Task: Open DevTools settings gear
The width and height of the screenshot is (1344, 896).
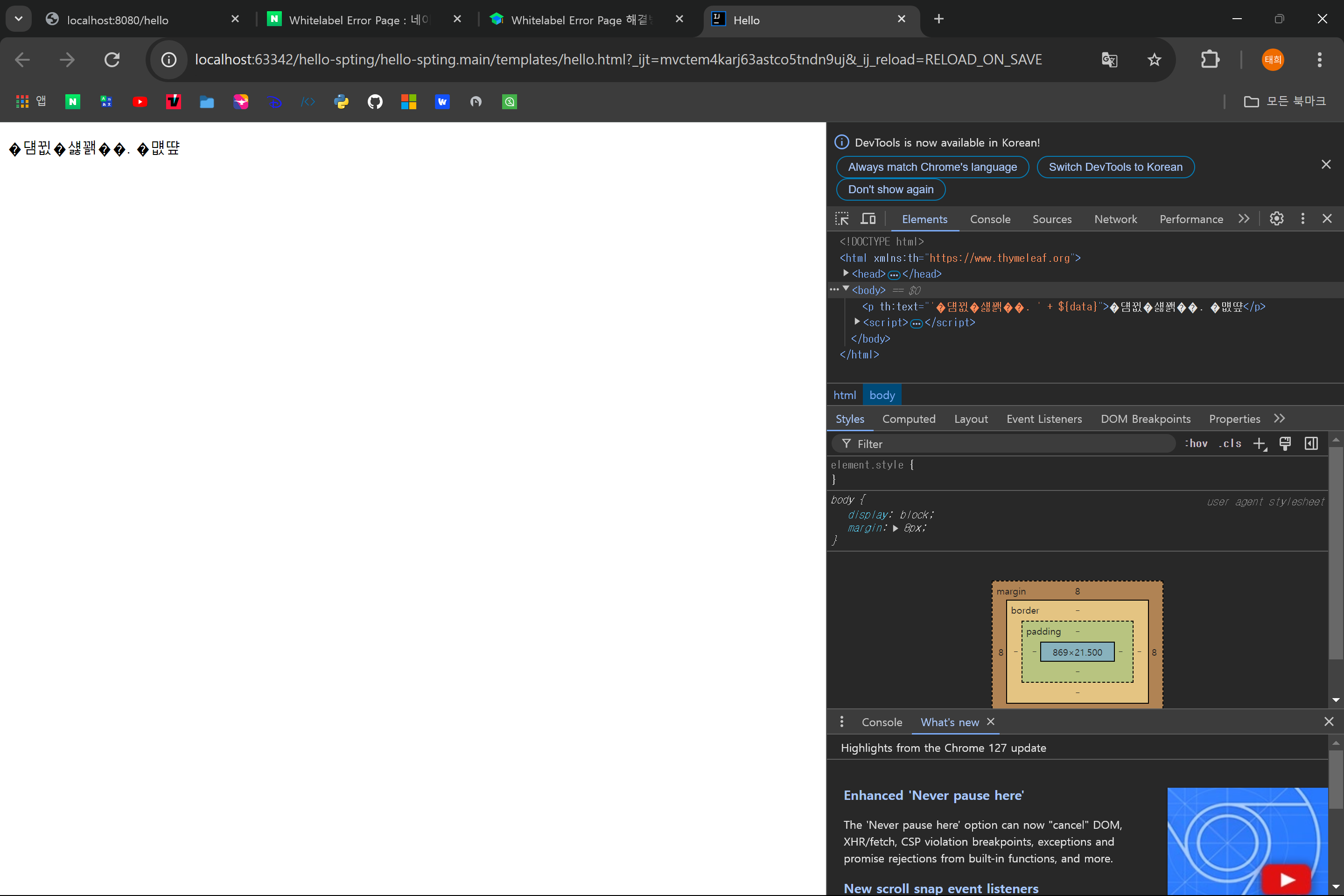Action: coord(1277,219)
